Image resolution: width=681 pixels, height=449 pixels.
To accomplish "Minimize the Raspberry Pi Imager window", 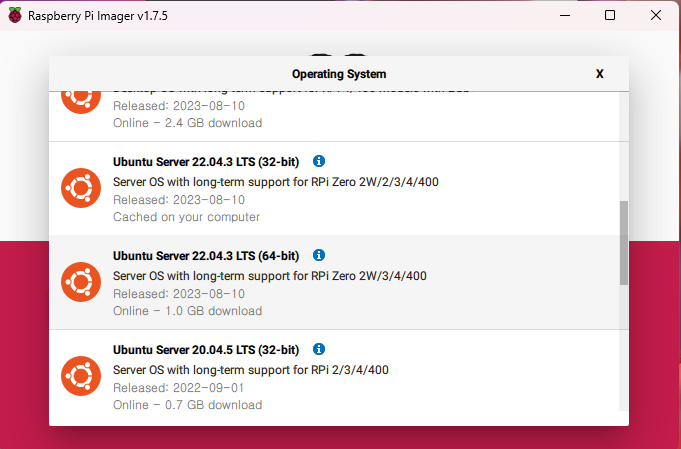I will pyautogui.click(x=565, y=15).
